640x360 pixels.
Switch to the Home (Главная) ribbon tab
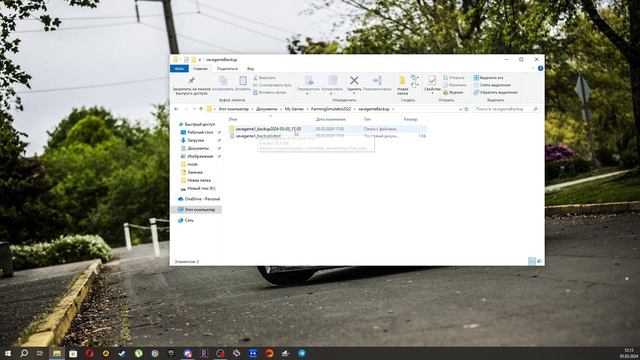tap(200, 69)
